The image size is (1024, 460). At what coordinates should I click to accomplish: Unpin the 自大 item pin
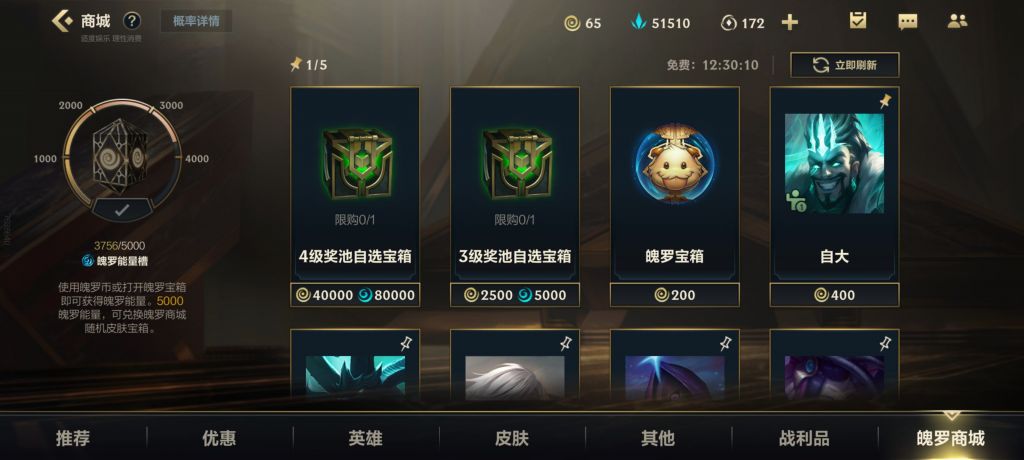885,101
